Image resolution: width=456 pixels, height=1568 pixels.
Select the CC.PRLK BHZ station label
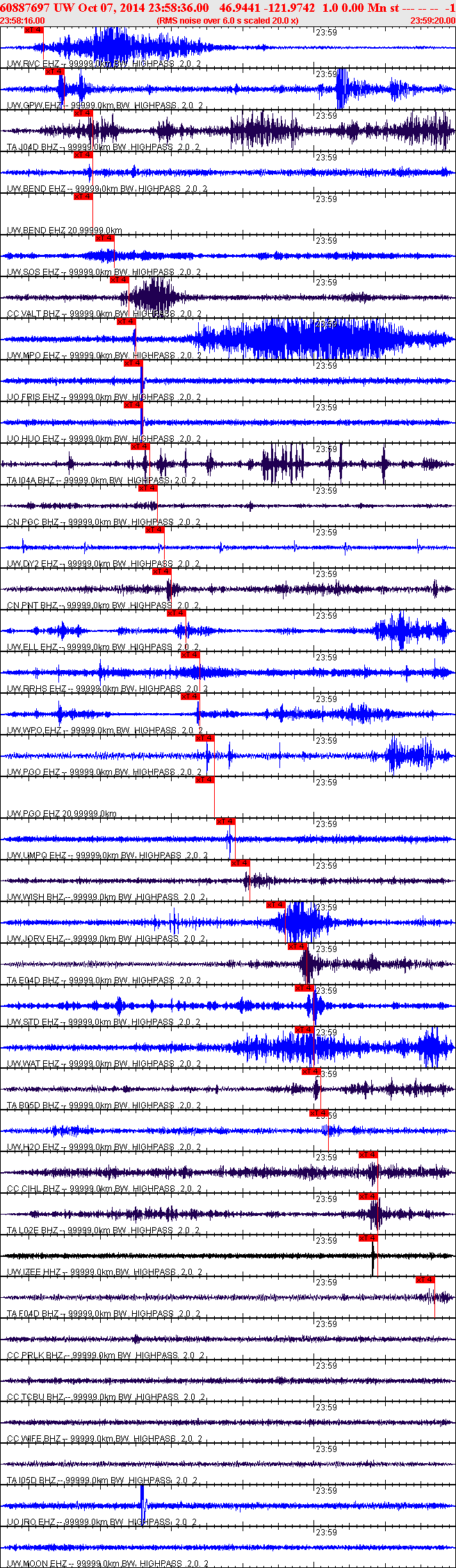(106, 1355)
